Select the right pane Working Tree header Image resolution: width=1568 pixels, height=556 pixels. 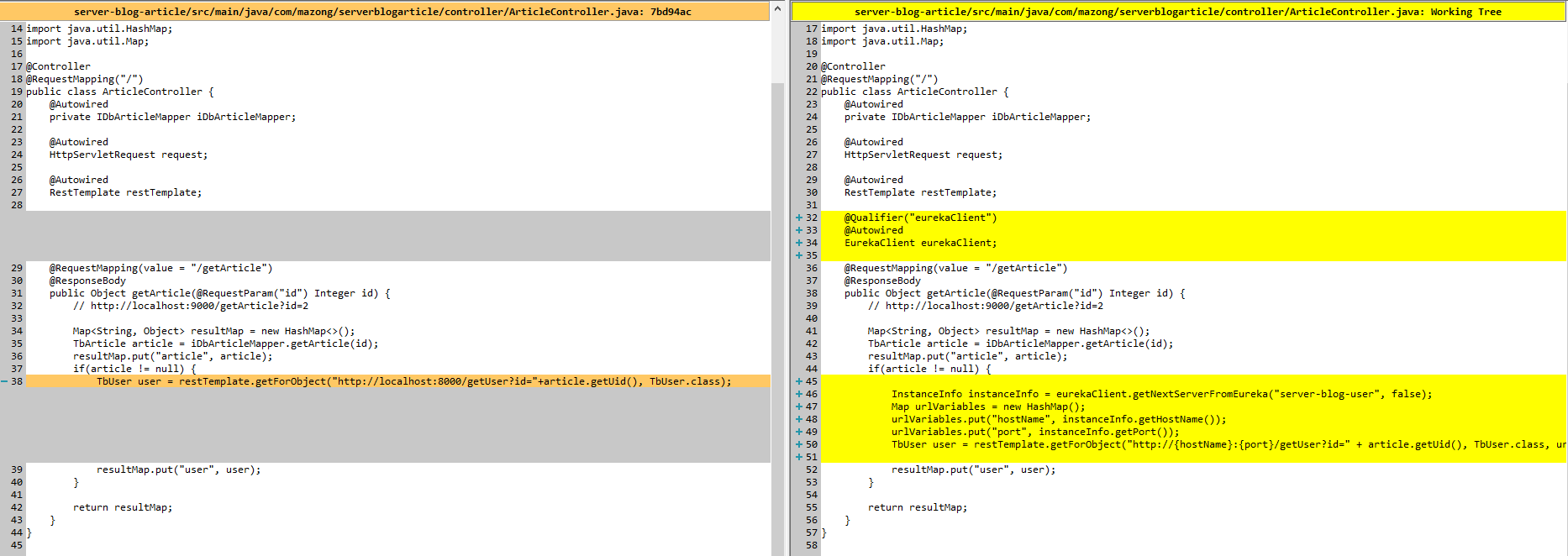tap(1177, 12)
